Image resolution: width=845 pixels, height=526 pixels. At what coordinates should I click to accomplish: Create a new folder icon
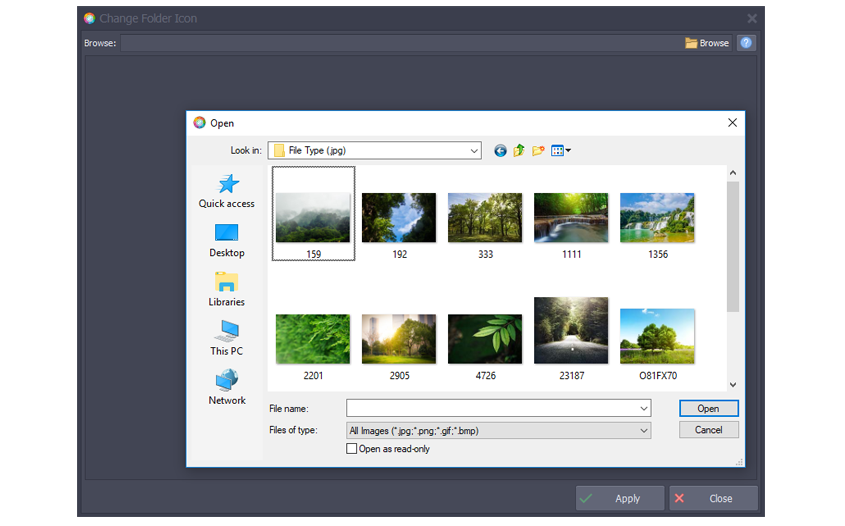coord(538,151)
